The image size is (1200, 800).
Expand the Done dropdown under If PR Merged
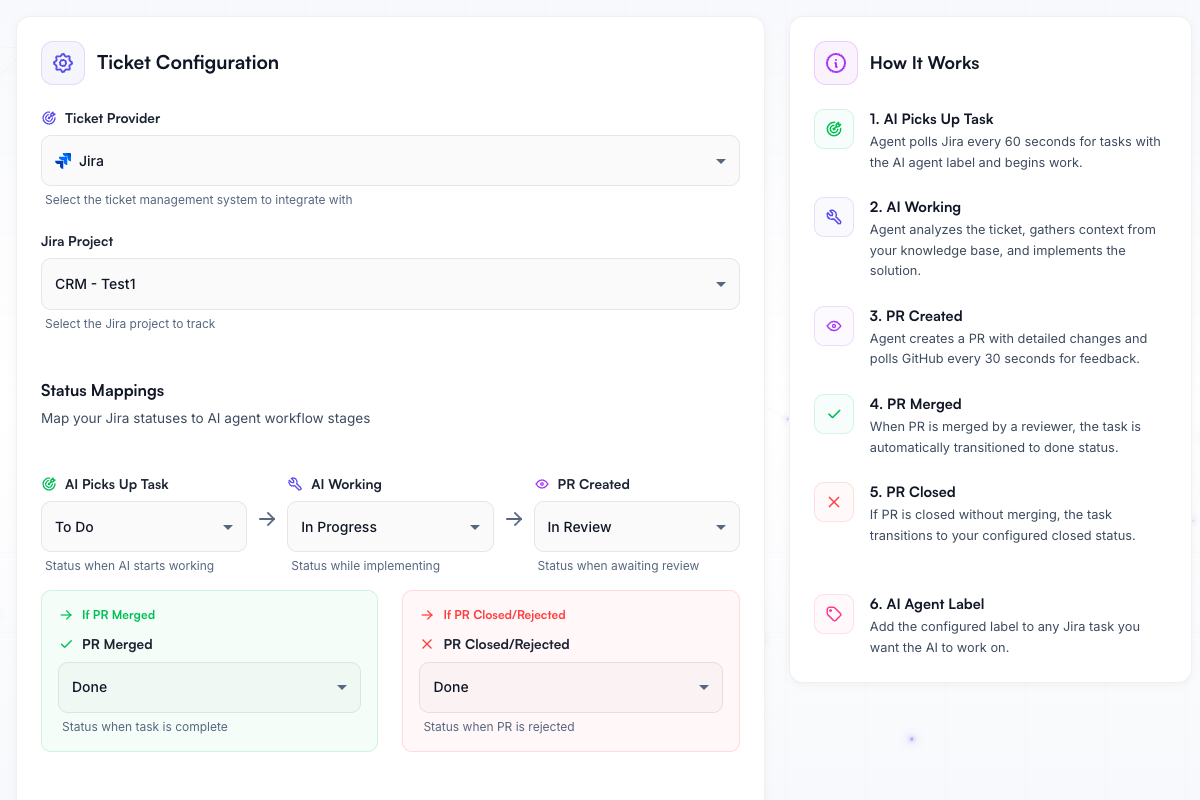tap(209, 687)
